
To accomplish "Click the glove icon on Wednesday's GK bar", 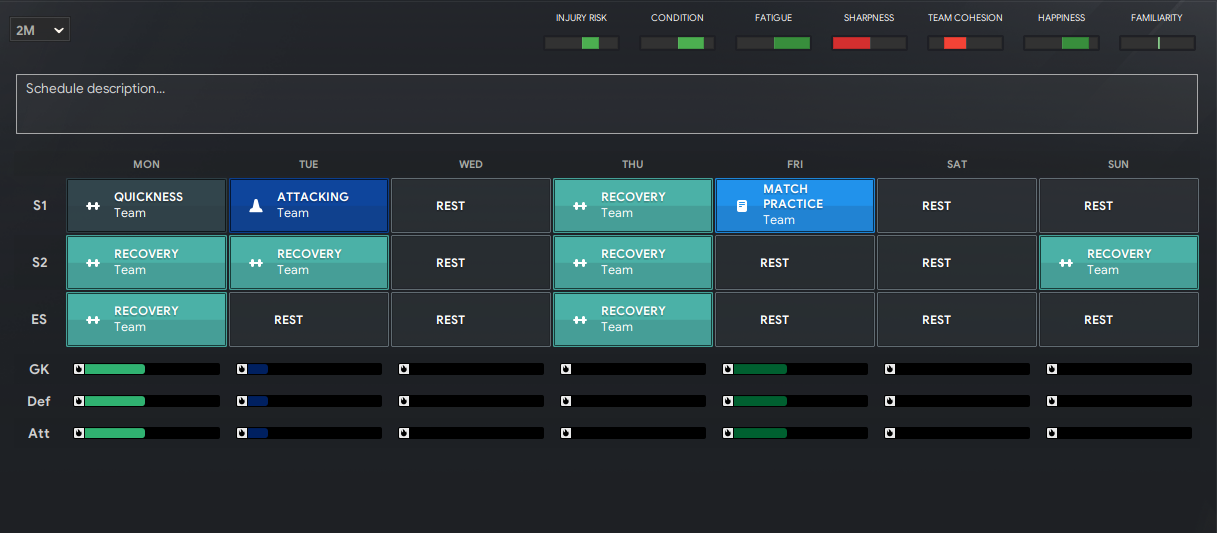I will coord(403,369).
